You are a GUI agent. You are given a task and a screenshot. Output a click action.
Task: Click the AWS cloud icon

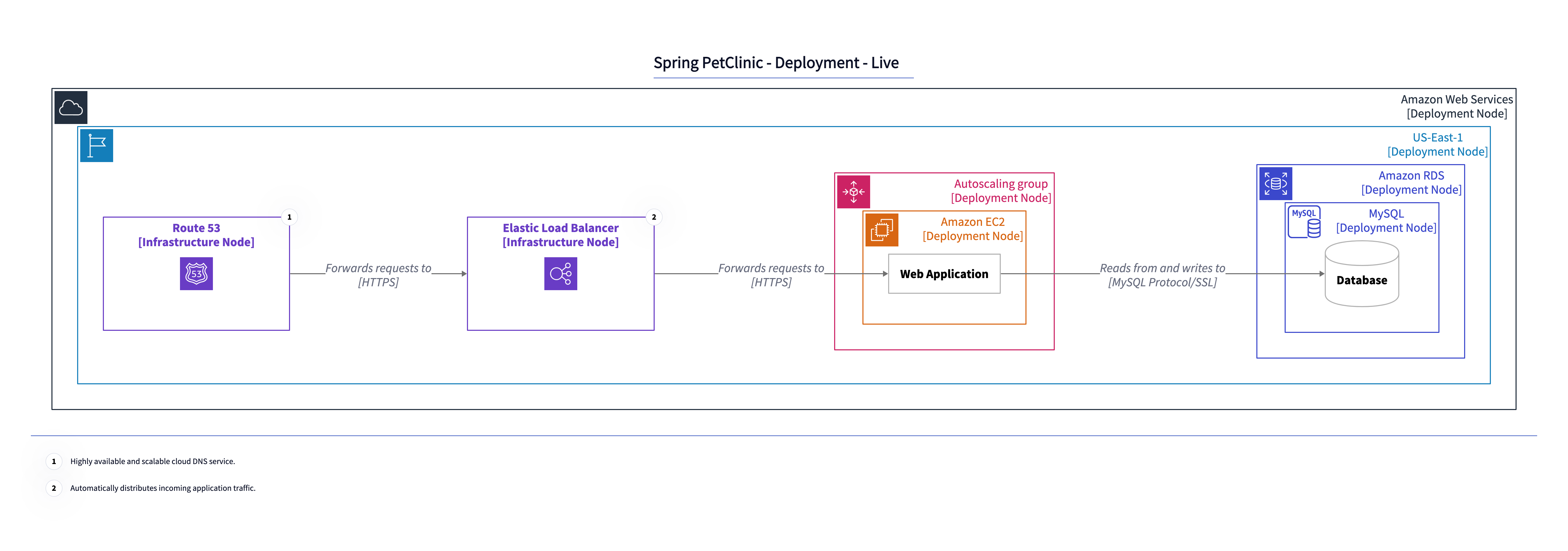pos(71,108)
